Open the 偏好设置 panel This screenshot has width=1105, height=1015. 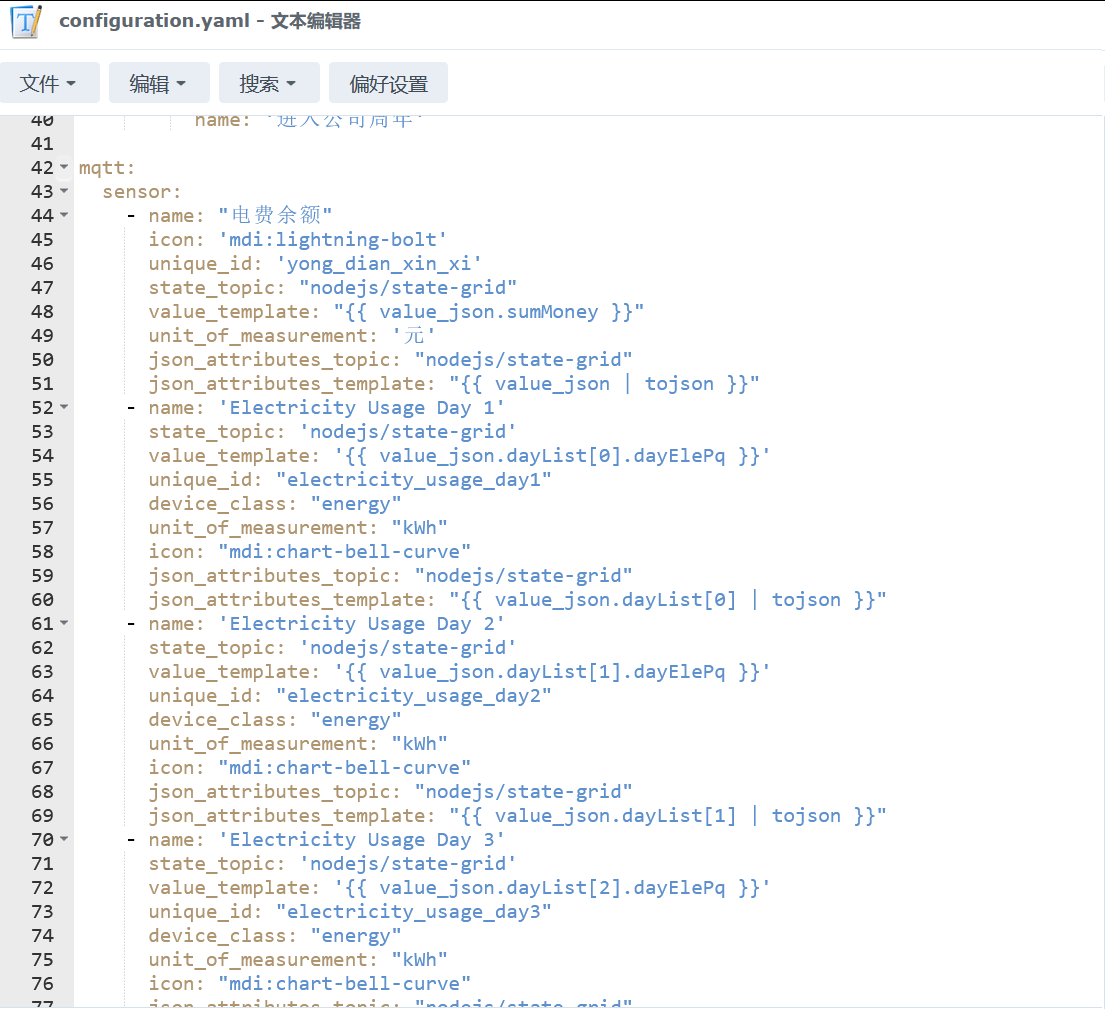coord(388,83)
